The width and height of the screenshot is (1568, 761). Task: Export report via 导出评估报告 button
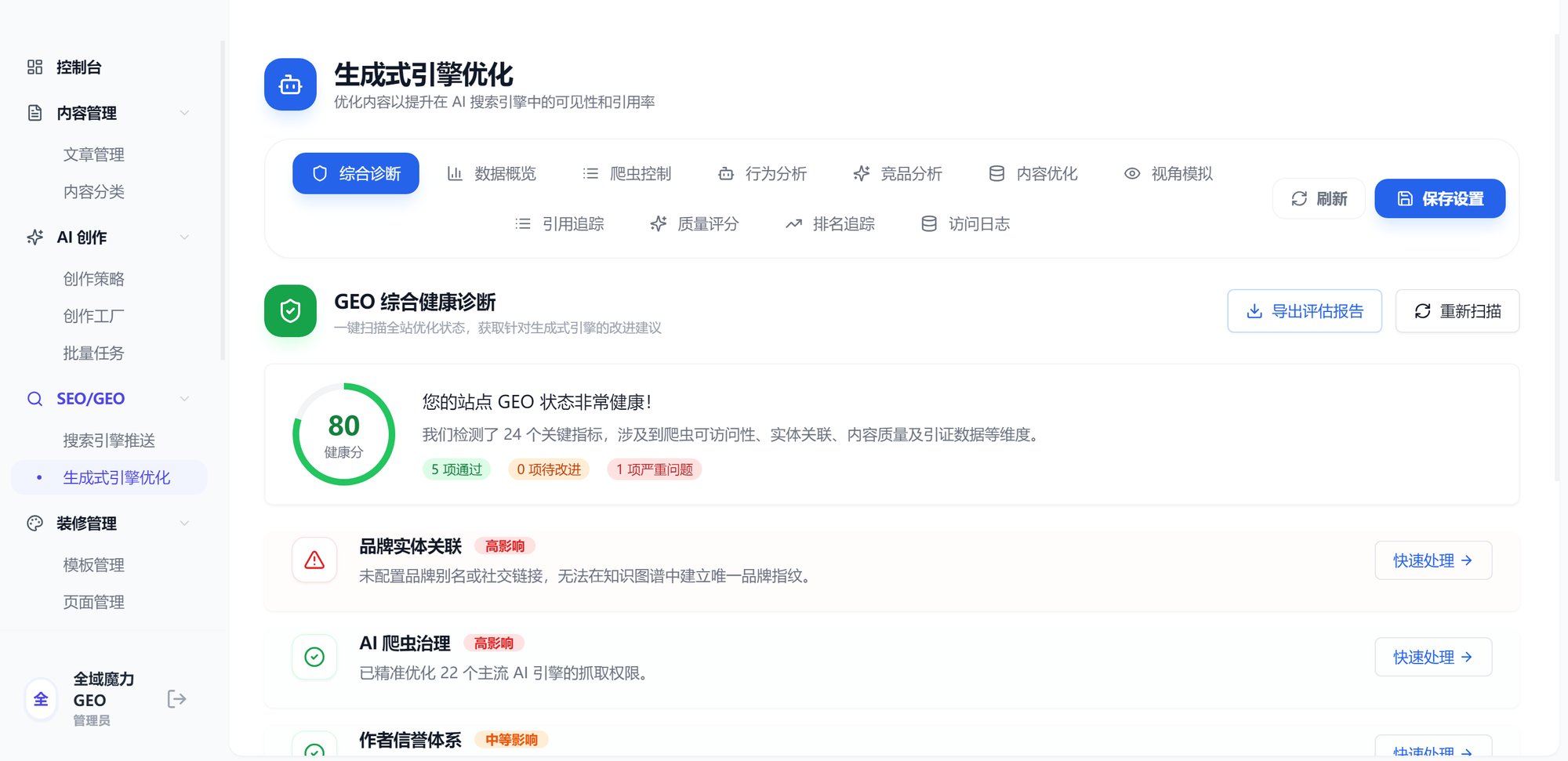(x=1305, y=311)
